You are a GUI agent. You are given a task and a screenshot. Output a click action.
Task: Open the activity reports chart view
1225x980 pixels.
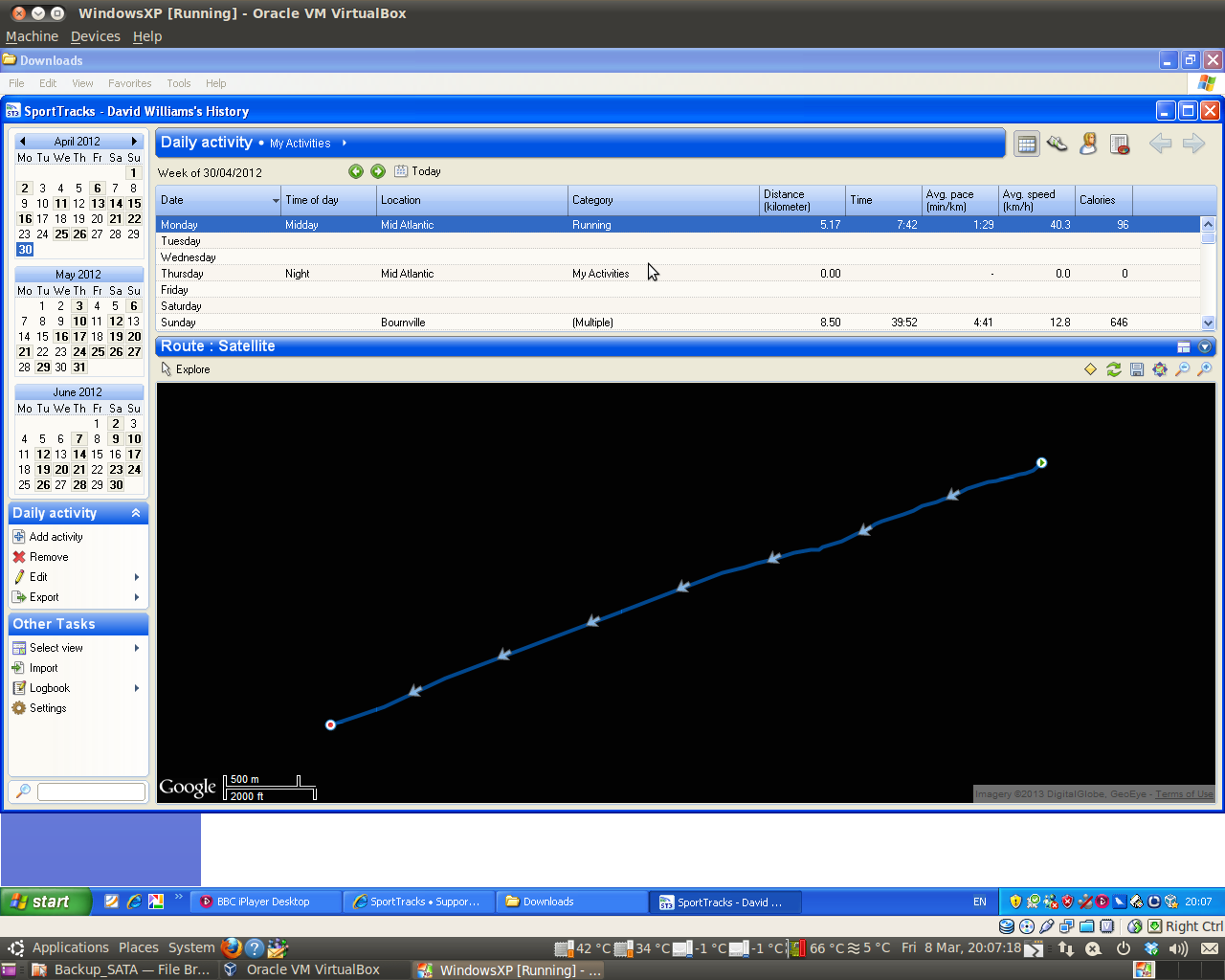pos(1120,145)
